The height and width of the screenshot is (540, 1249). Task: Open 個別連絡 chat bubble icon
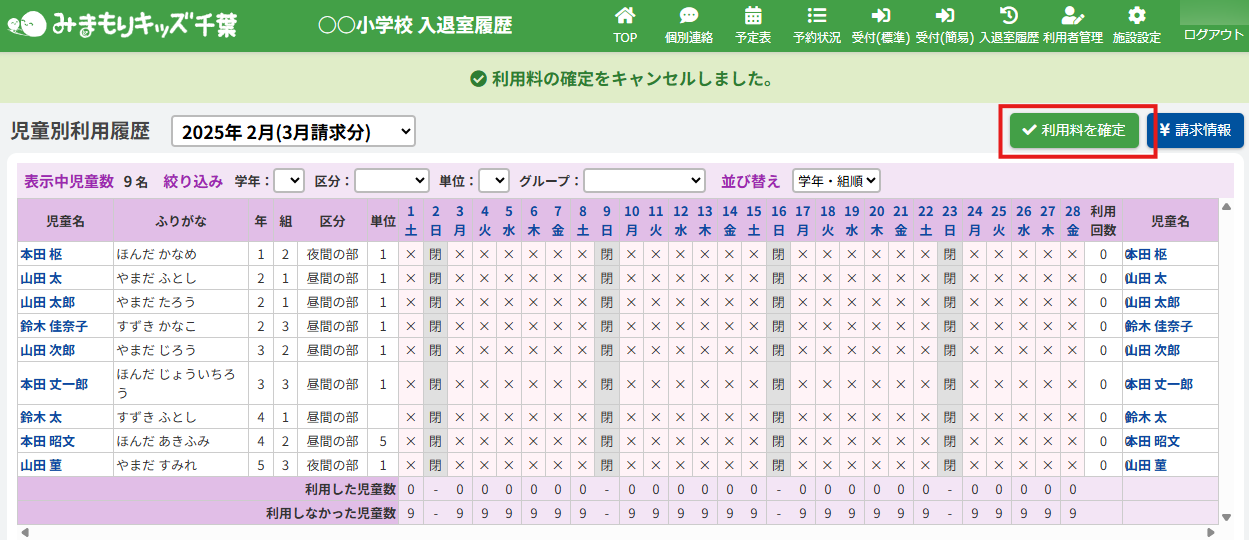pos(688,17)
